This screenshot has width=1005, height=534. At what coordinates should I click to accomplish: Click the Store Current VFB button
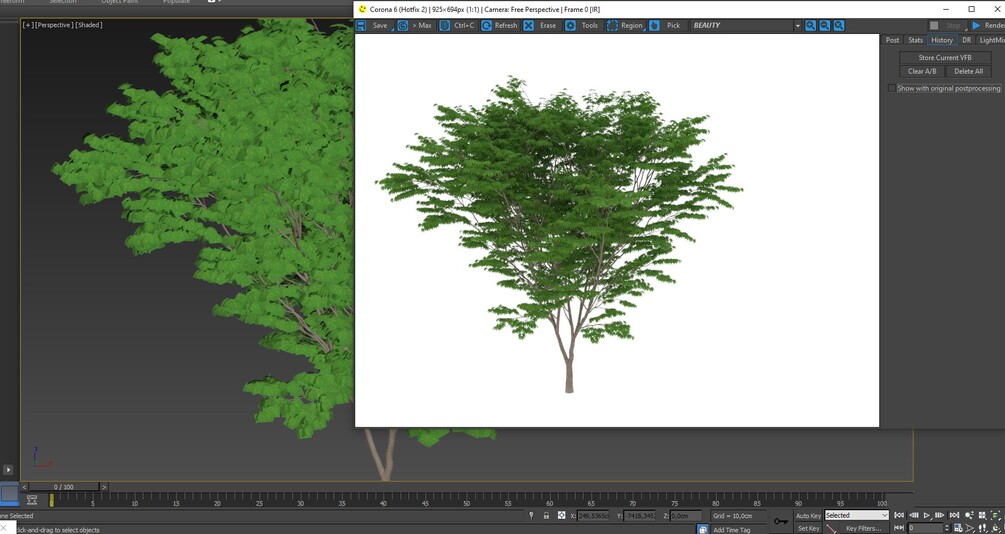[945, 58]
